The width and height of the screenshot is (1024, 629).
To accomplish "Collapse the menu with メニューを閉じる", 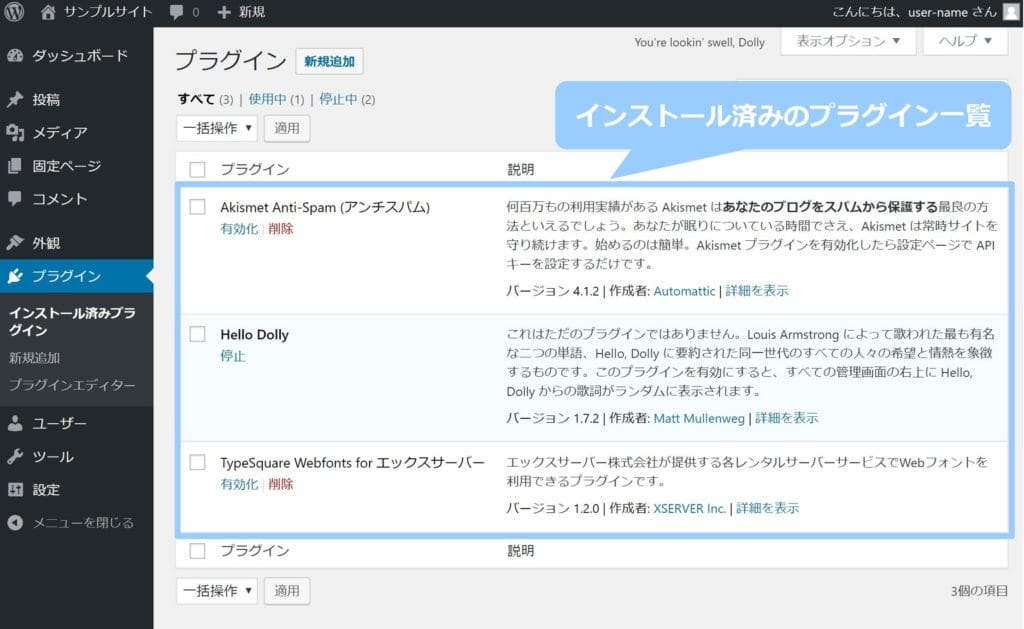I will (82, 522).
